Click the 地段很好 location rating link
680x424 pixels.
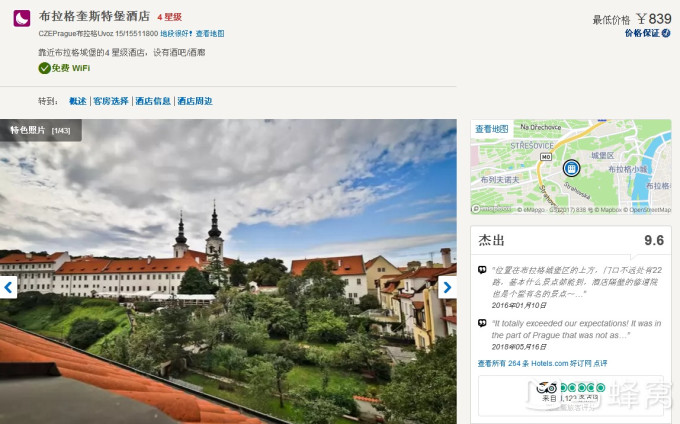click(x=175, y=34)
